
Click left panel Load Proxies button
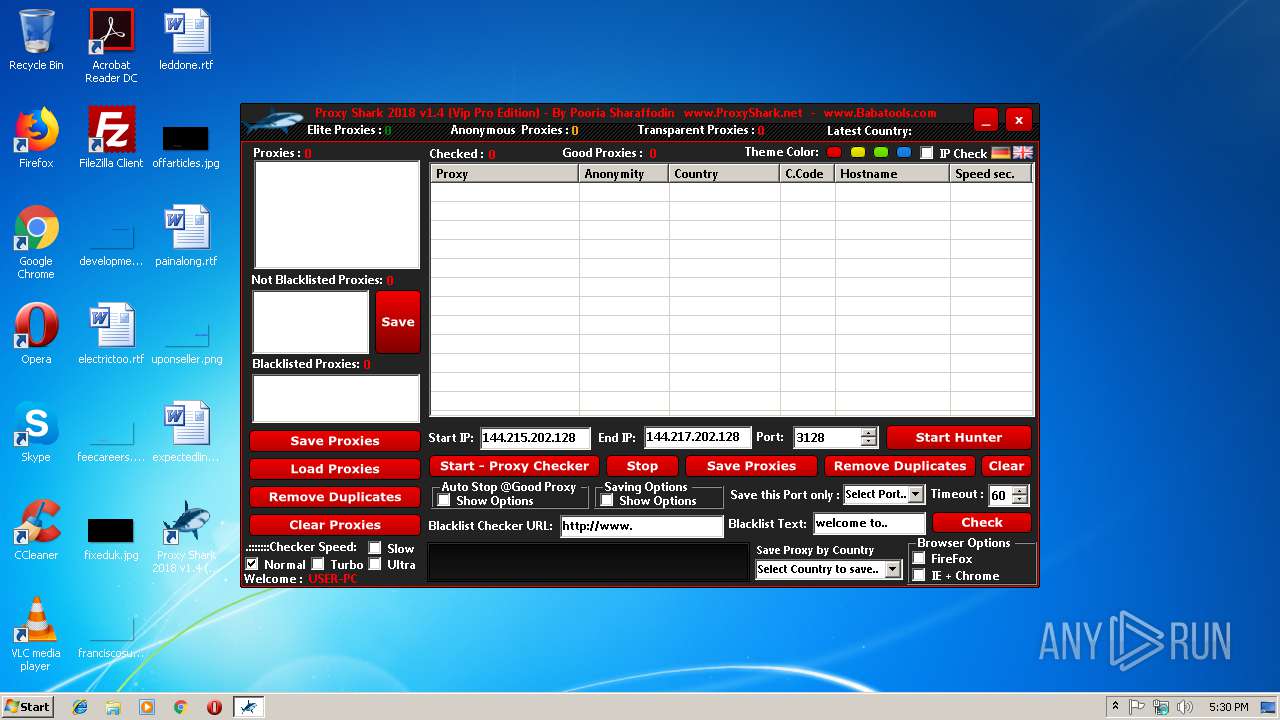[x=335, y=469]
